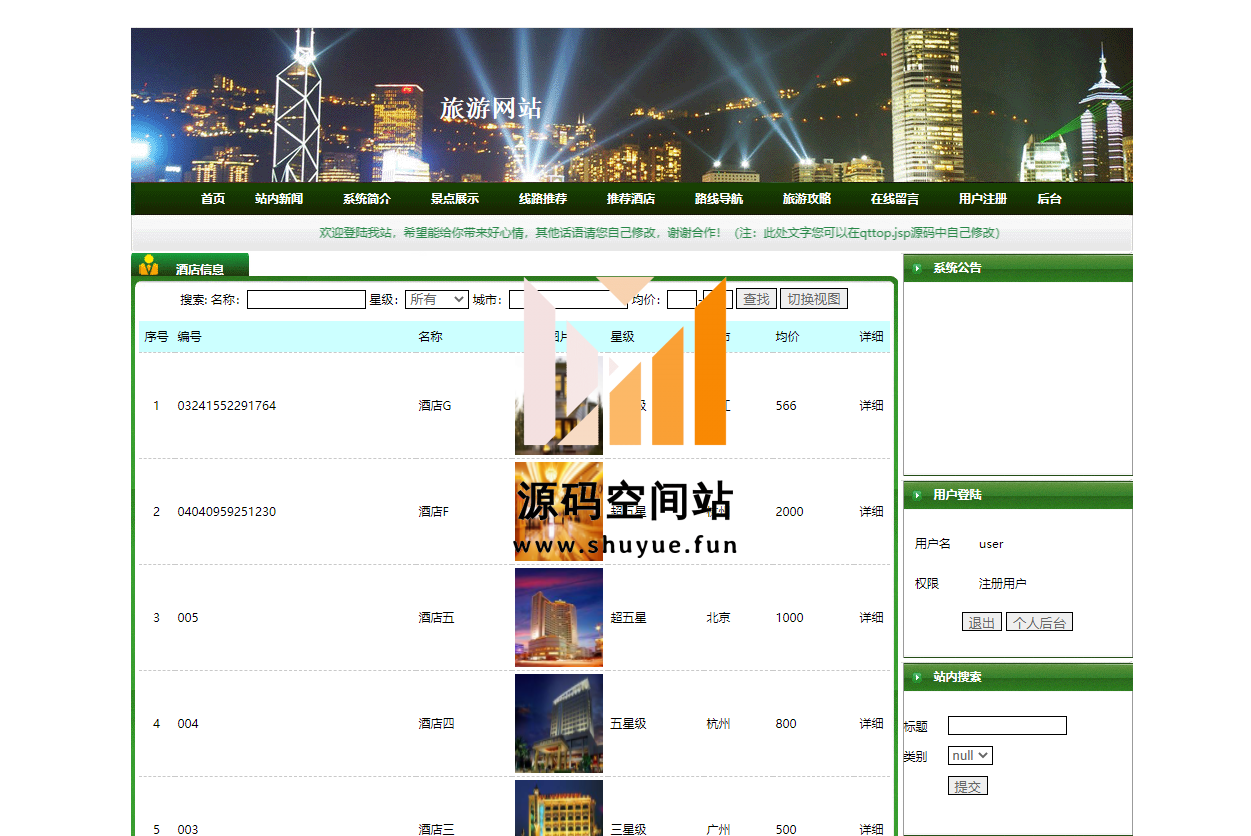The height and width of the screenshot is (836, 1251).
Task: Visit the 旅游攻略 section
Action: 807,199
